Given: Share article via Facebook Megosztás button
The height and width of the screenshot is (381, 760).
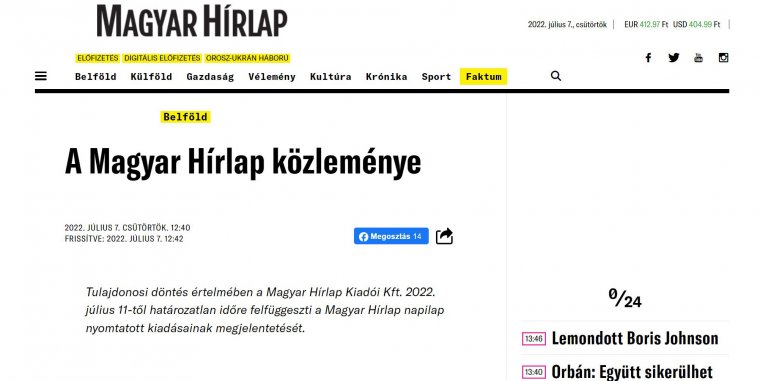Looking at the screenshot, I should pyautogui.click(x=391, y=236).
